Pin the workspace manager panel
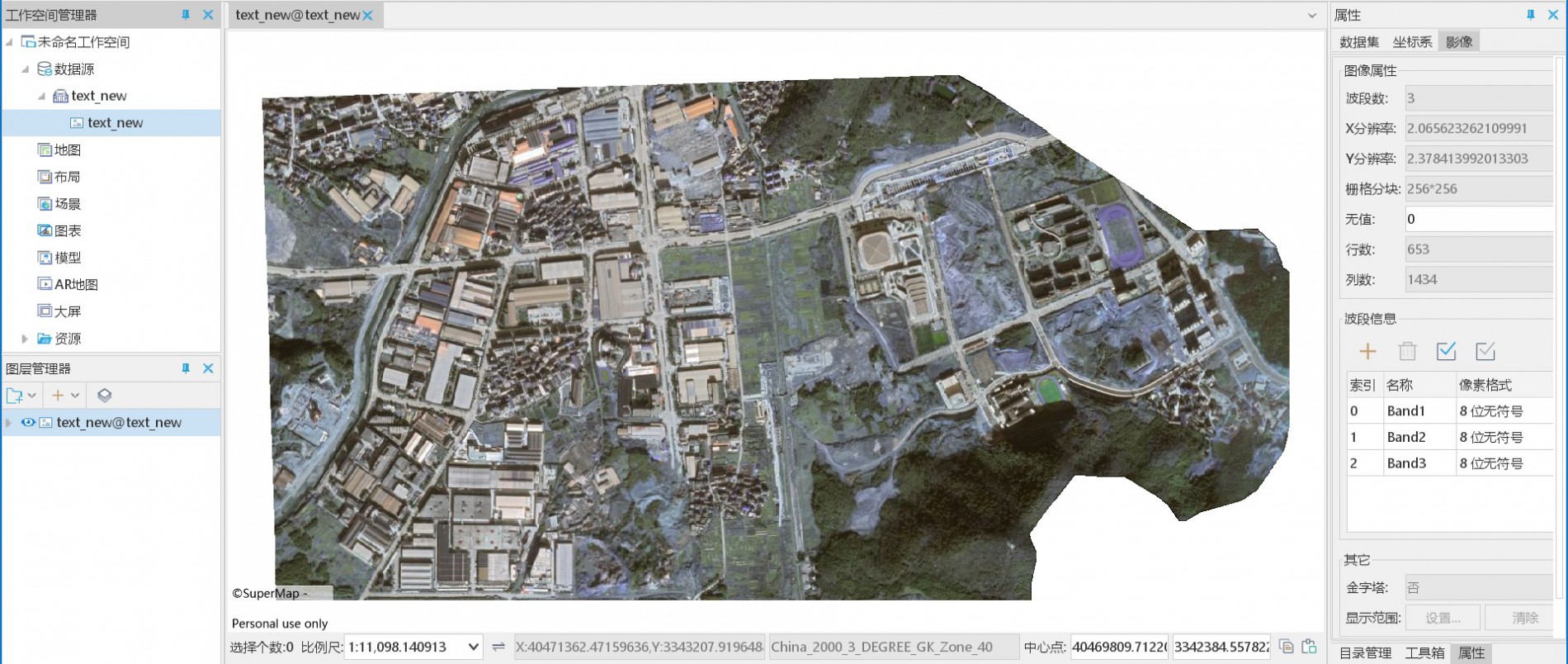Image resolution: width=1568 pixels, height=664 pixels. pyautogui.click(x=186, y=15)
